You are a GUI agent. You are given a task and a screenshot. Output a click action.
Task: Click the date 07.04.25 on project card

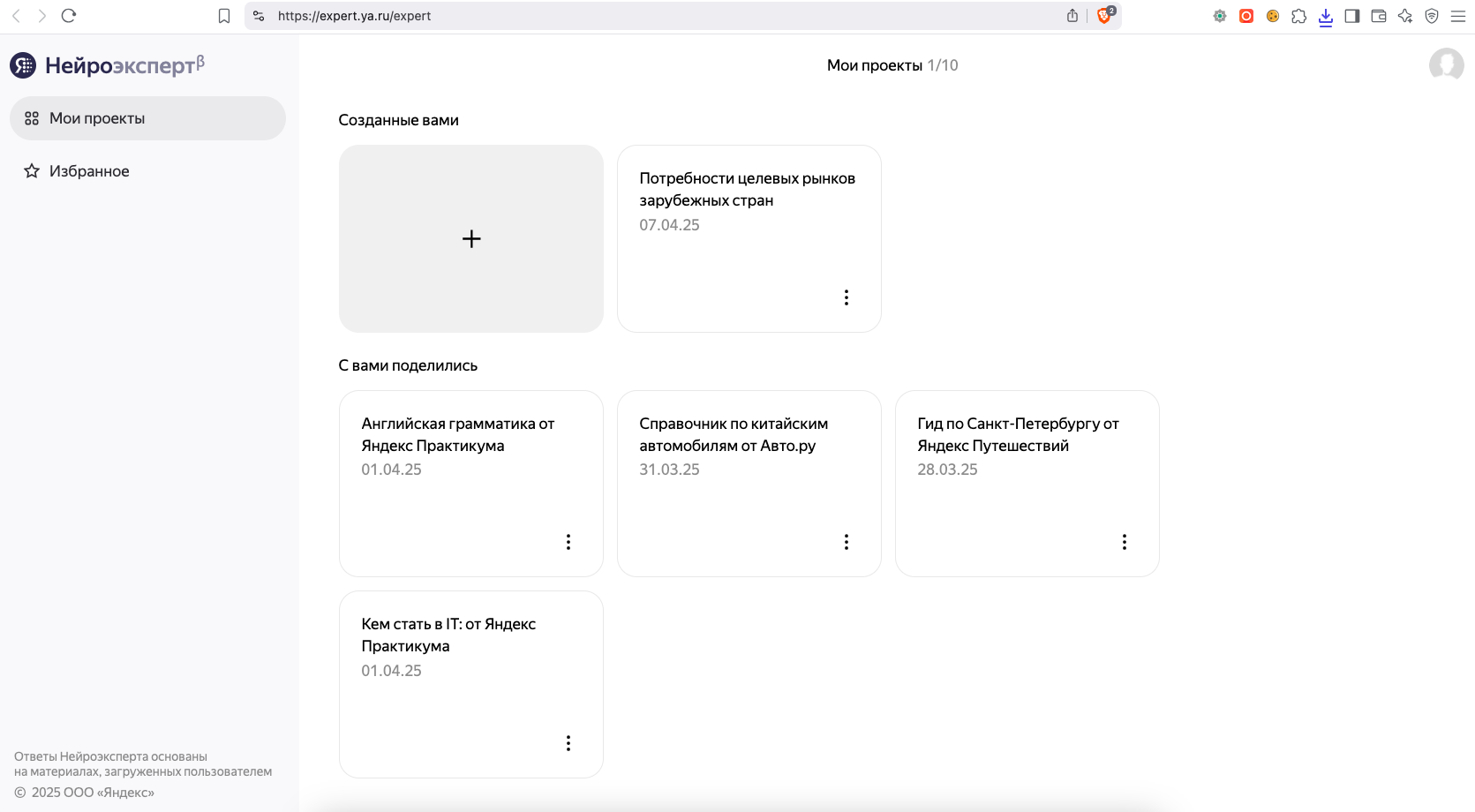(669, 225)
